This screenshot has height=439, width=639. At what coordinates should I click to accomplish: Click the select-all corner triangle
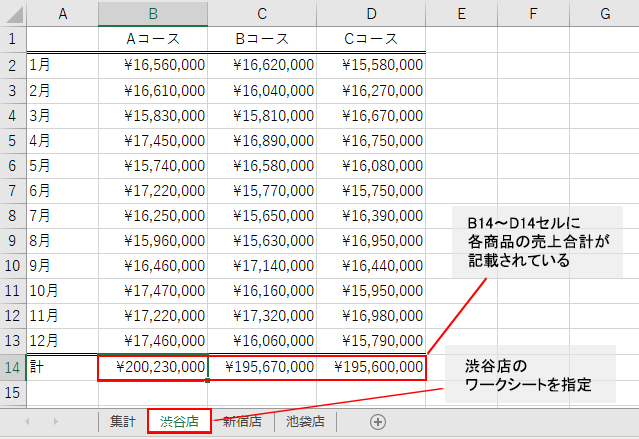click(12, 13)
